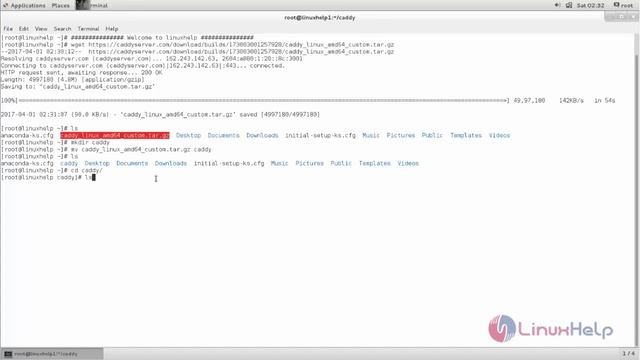Click 'Pictures' in the first ls output
The width and height of the screenshot is (640, 360).
400,135
